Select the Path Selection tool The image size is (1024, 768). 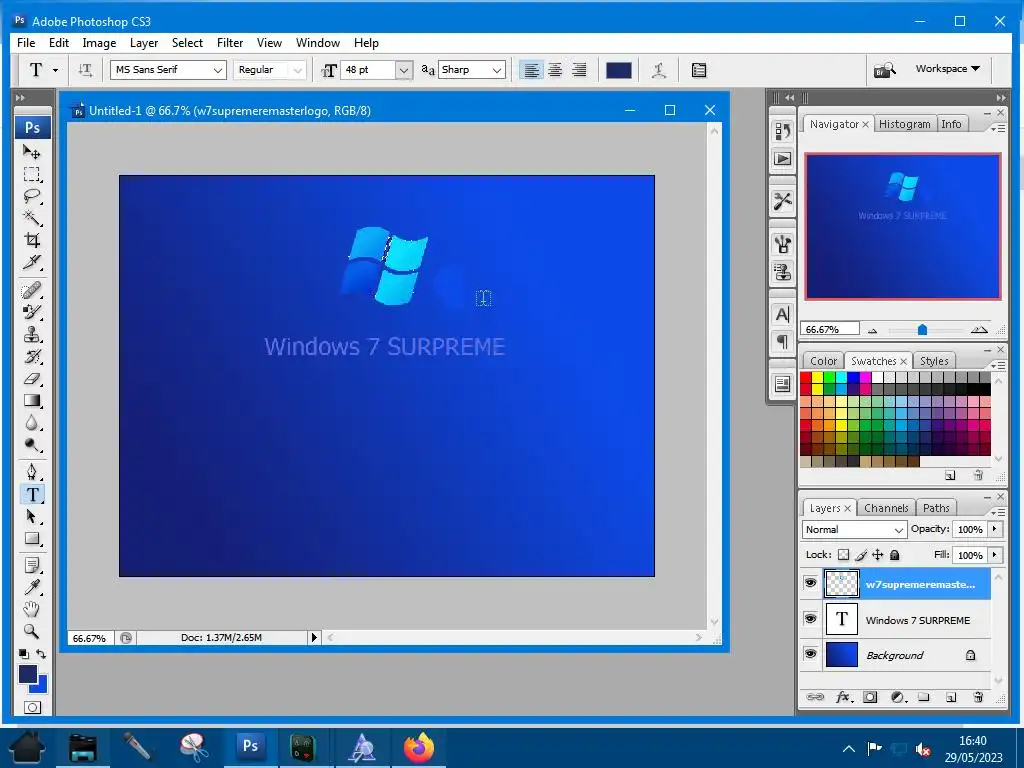coord(32,517)
